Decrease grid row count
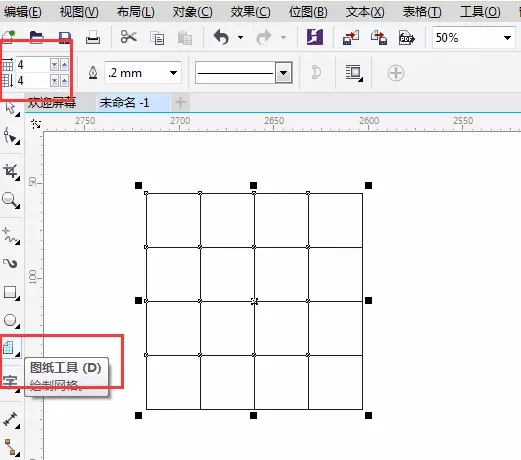 [54, 80]
